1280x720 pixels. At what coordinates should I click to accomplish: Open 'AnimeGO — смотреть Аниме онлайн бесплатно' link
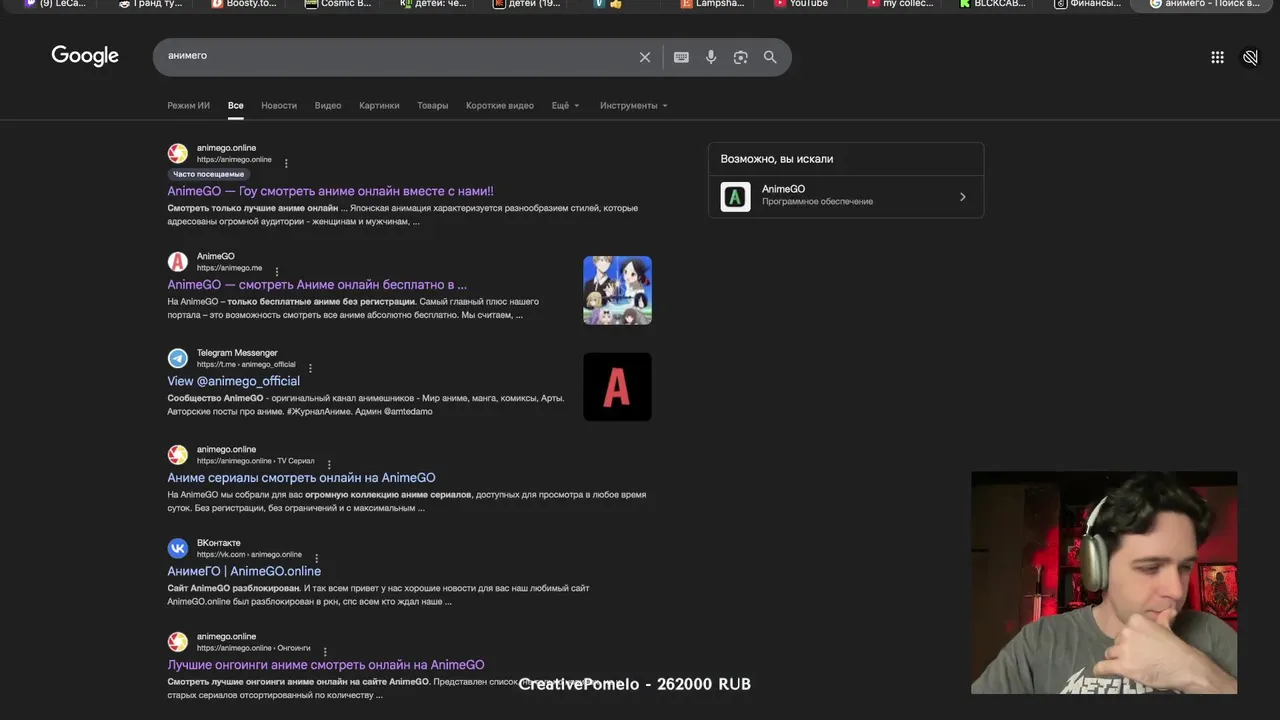pos(317,285)
